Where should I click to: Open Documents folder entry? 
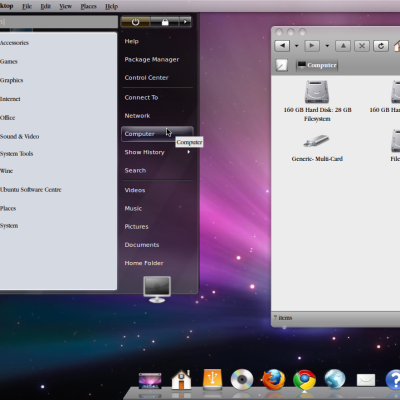coord(142,245)
